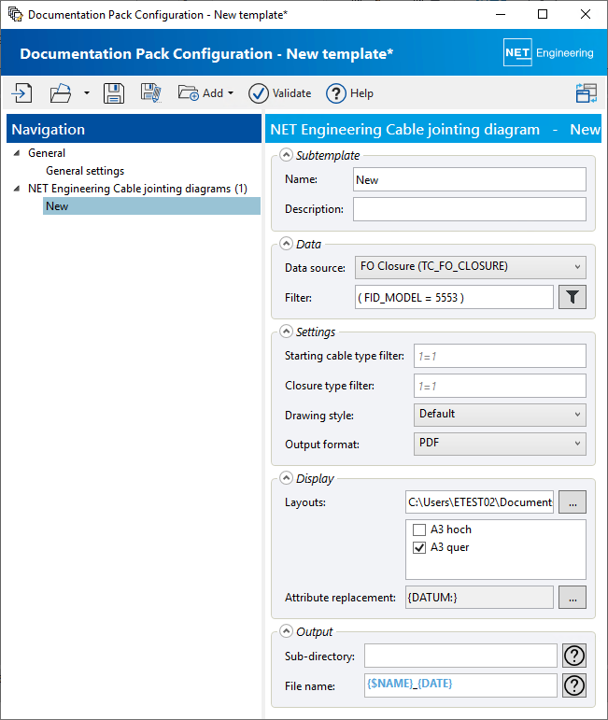This screenshot has height=720, width=608.
Task: Select General settings in navigation tree
Action: tap(85, 171)
